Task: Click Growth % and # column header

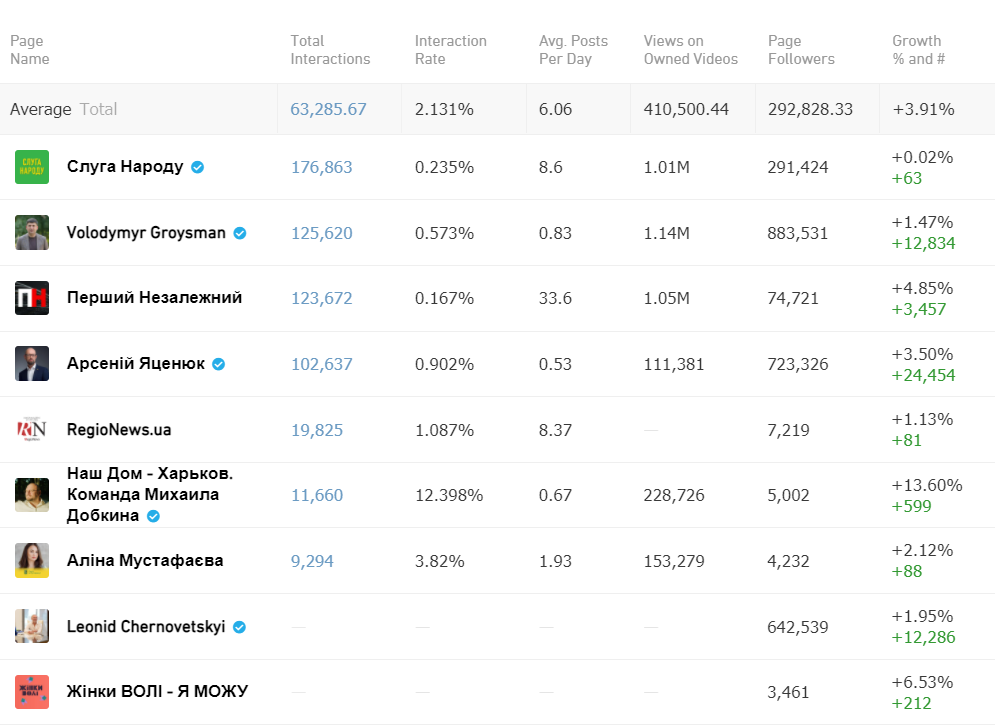Action: (x=916, y=50)
